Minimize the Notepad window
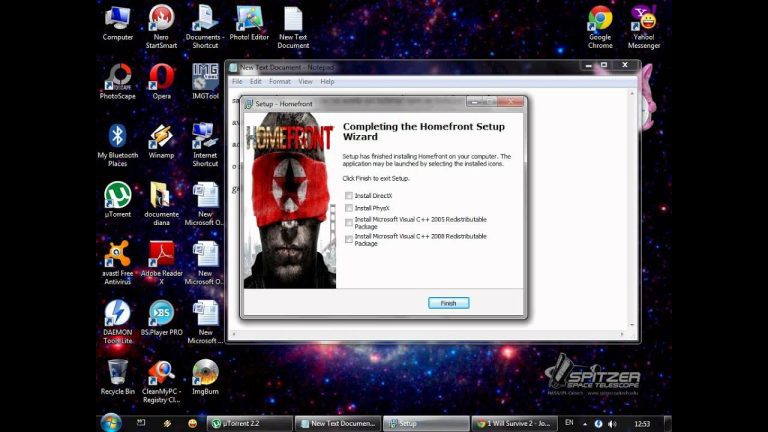 tap(588, 65)
